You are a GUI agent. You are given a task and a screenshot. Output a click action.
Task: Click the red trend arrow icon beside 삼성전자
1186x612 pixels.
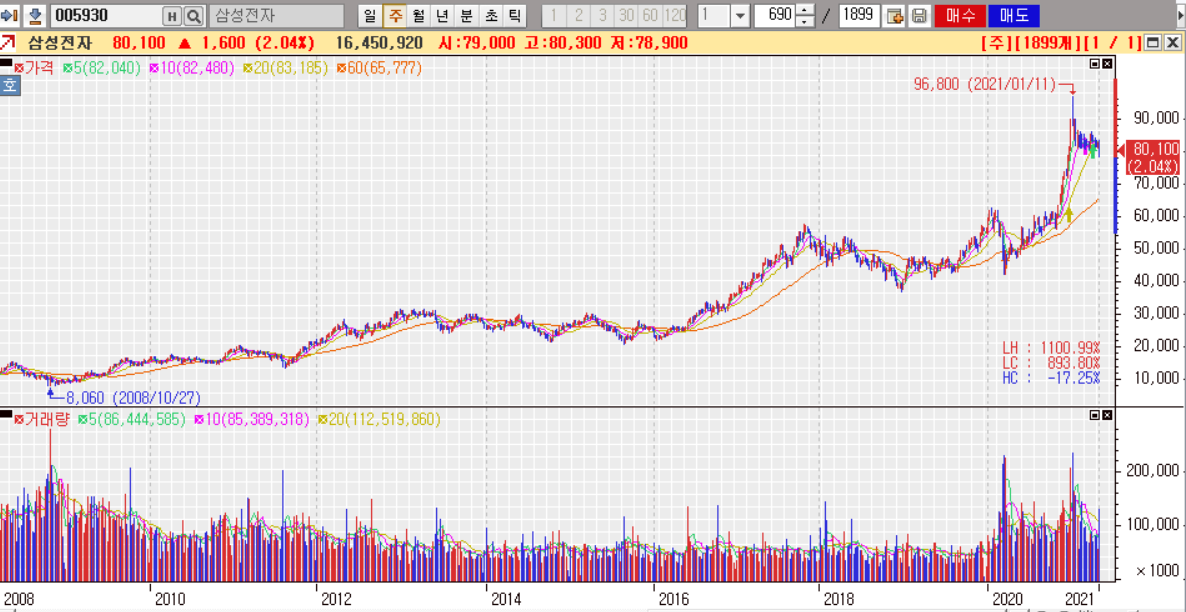8,42
